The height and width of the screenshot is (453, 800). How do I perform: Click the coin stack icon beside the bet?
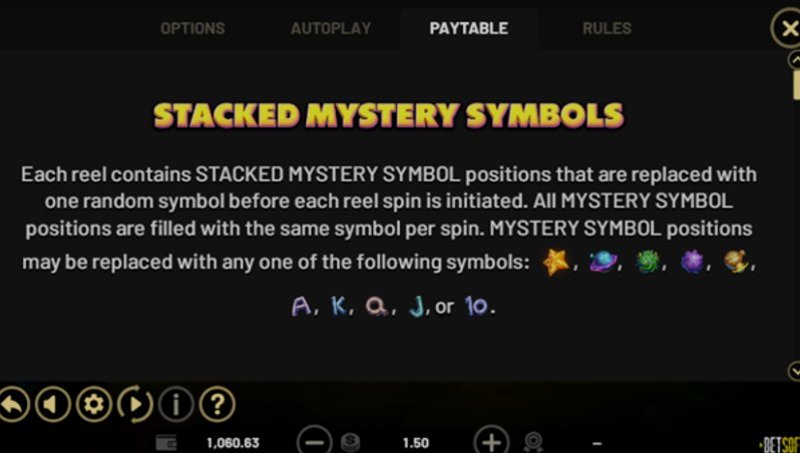coord(351,442)
